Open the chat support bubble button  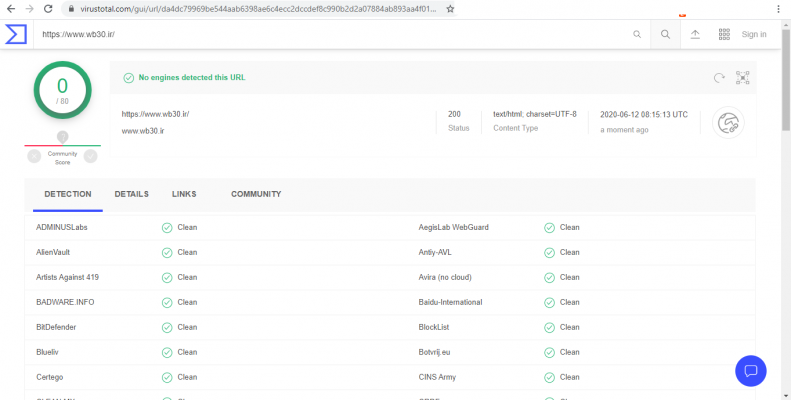click(751, 371)
